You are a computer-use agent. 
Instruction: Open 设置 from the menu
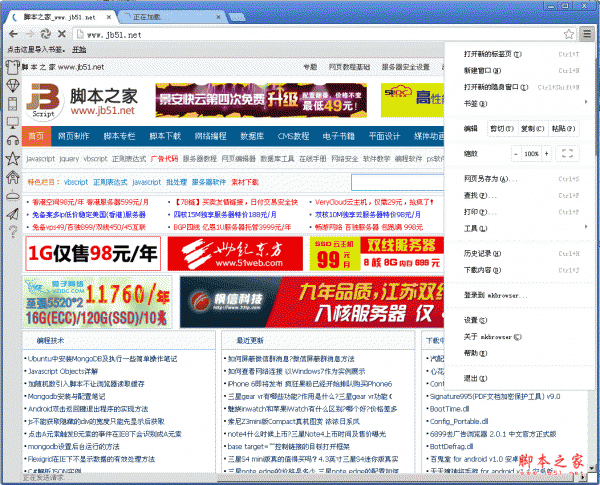[x=520, y=320]
